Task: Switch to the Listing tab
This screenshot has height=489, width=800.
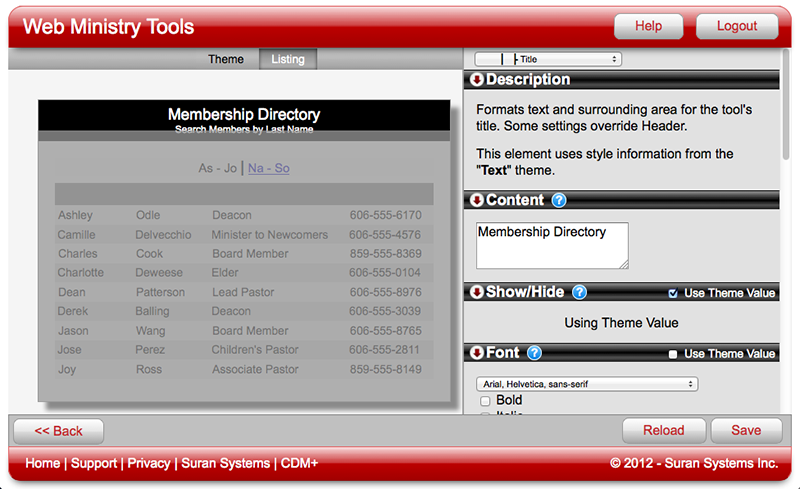Action: tap(288, 59)
